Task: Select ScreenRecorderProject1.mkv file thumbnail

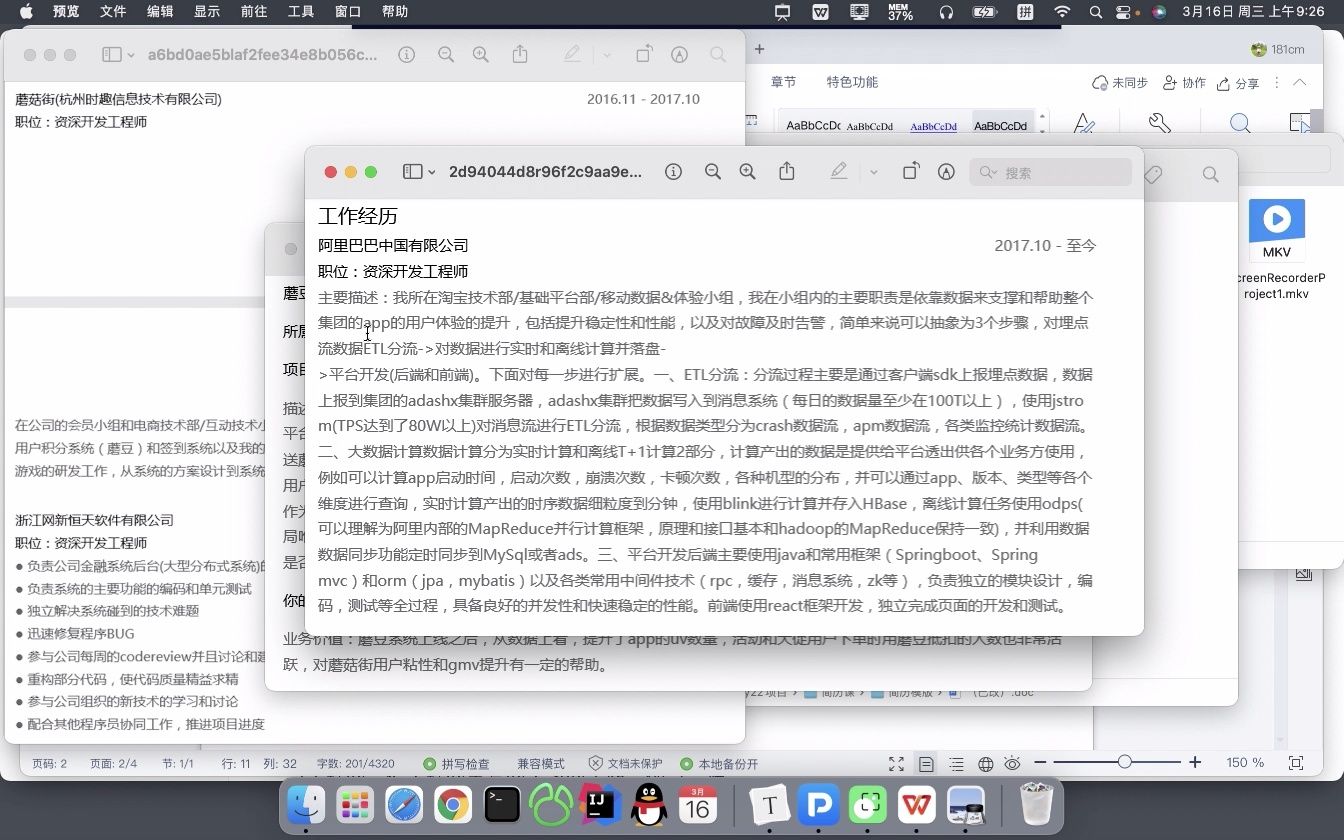Action: click(x=1277, y=229)
